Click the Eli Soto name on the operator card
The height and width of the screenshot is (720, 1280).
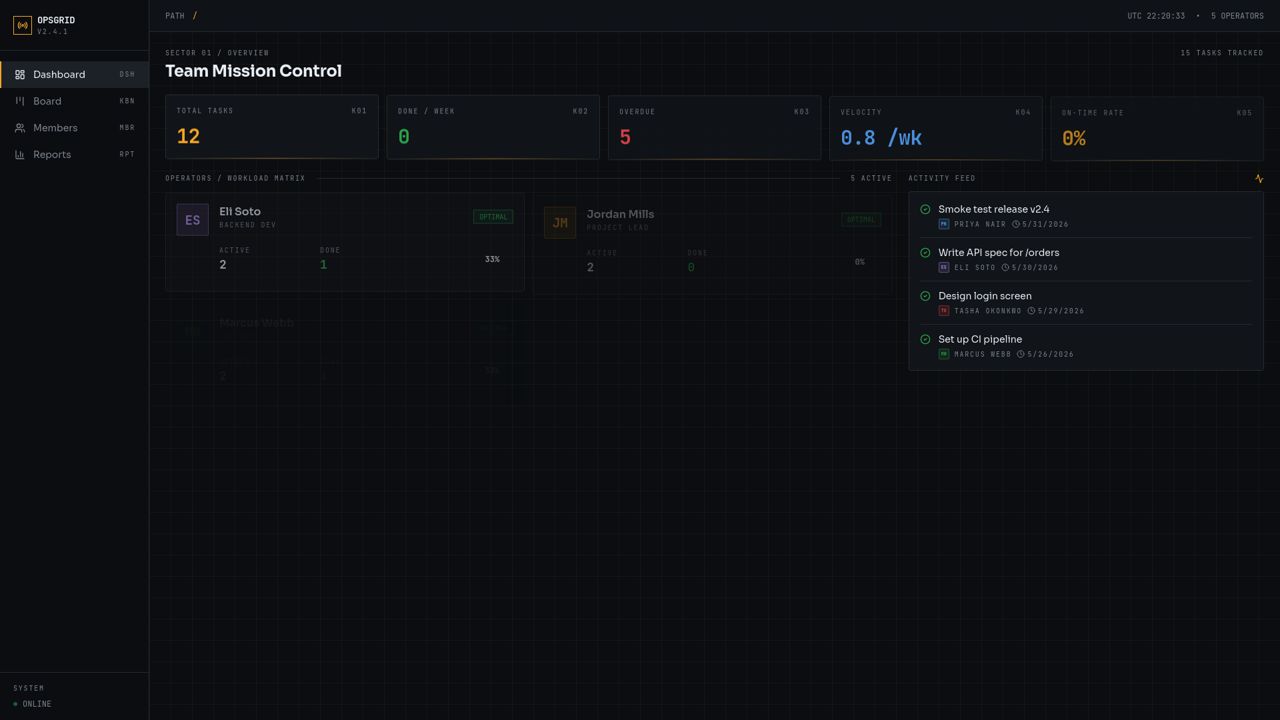point(240,212)
